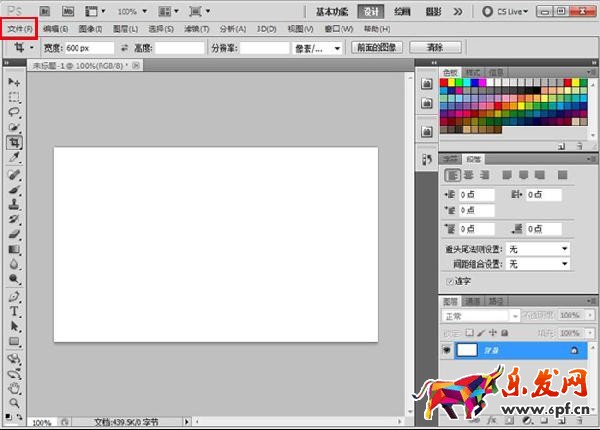The width and height of the screenshot is (600, 430).
Task: Select the Lasso tool
Action: (14, 112)
